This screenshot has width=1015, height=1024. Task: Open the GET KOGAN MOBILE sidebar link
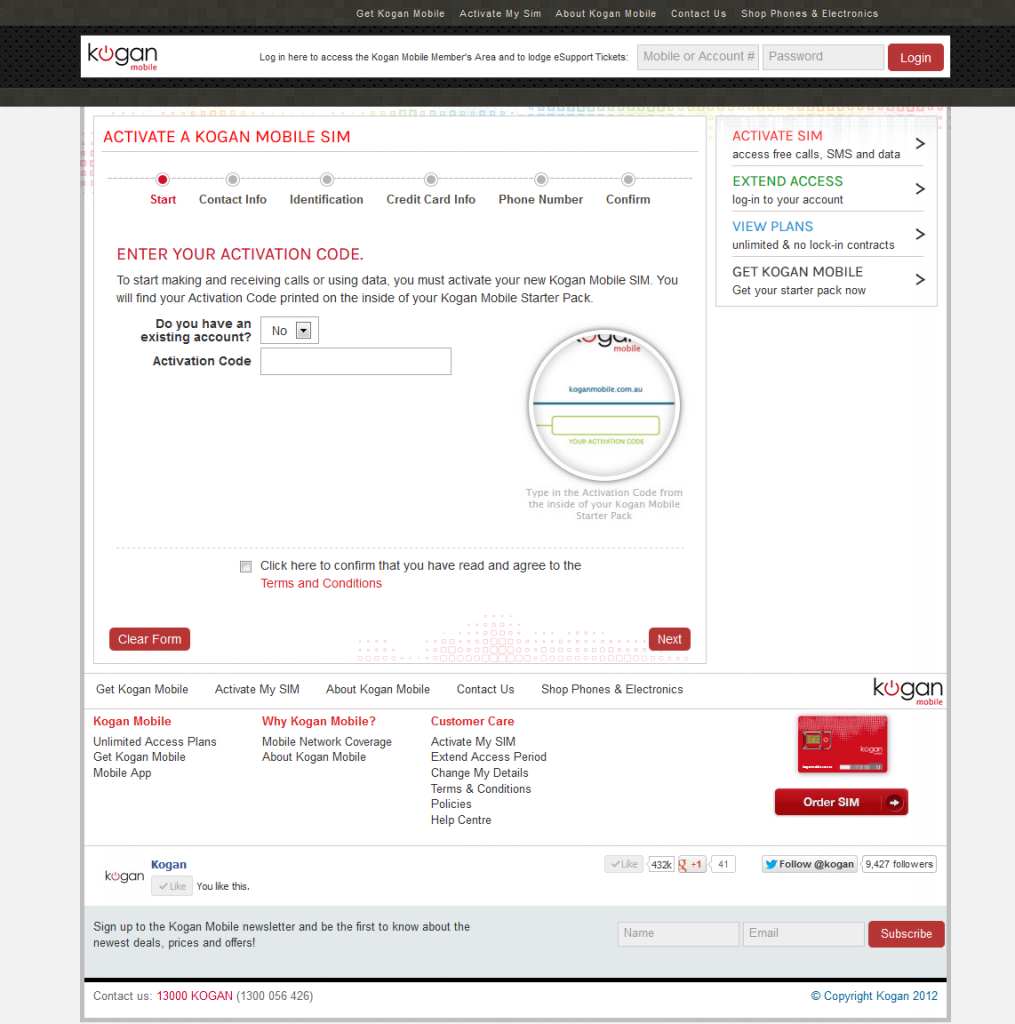point(798,272)
